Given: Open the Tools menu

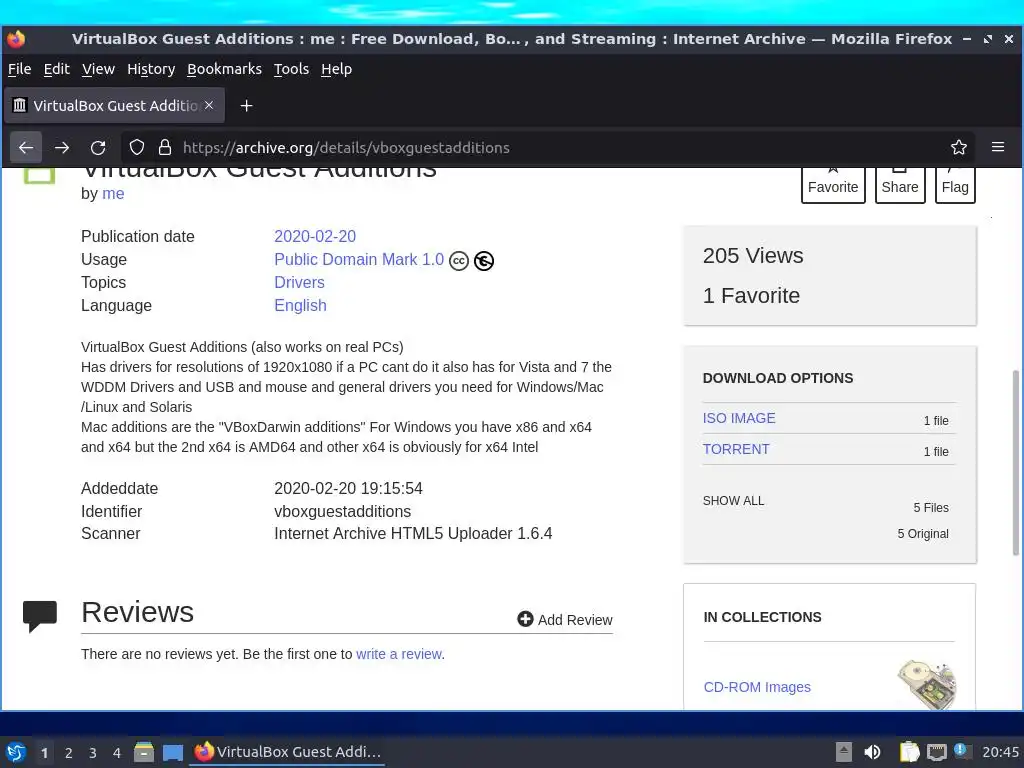Looking at the screenshot, I should click(x=291, y=69).
